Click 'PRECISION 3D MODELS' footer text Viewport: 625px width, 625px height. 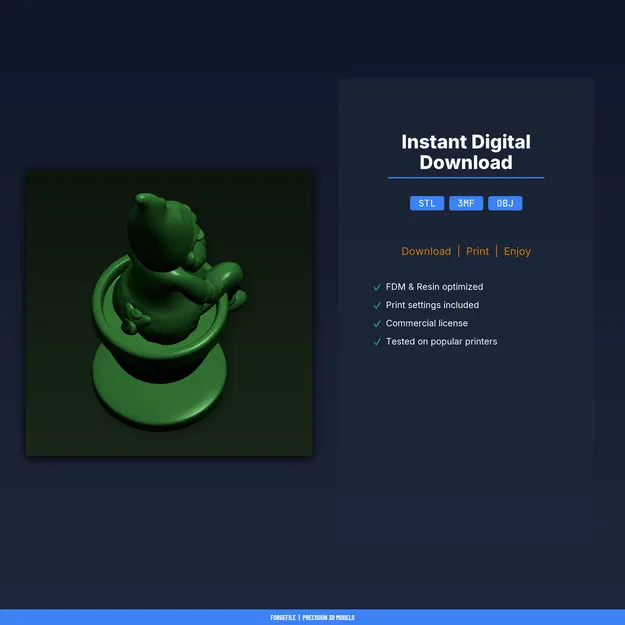tap(328, 617)
